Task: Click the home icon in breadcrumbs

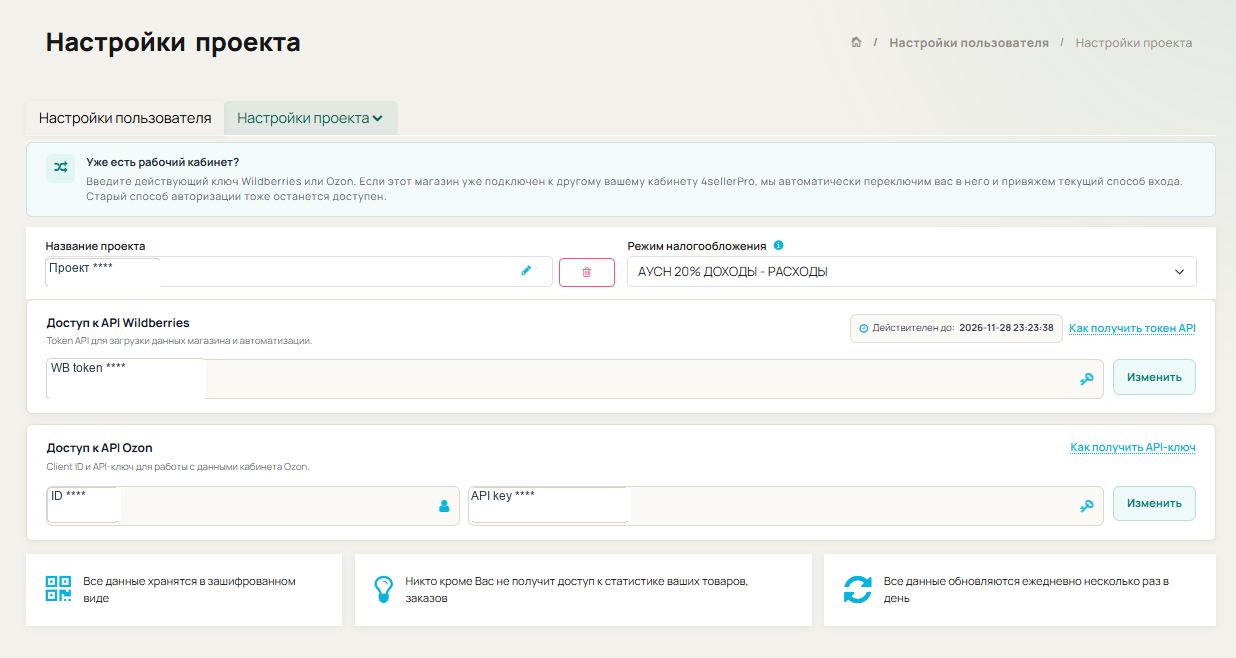Action: tap(856, 42)
